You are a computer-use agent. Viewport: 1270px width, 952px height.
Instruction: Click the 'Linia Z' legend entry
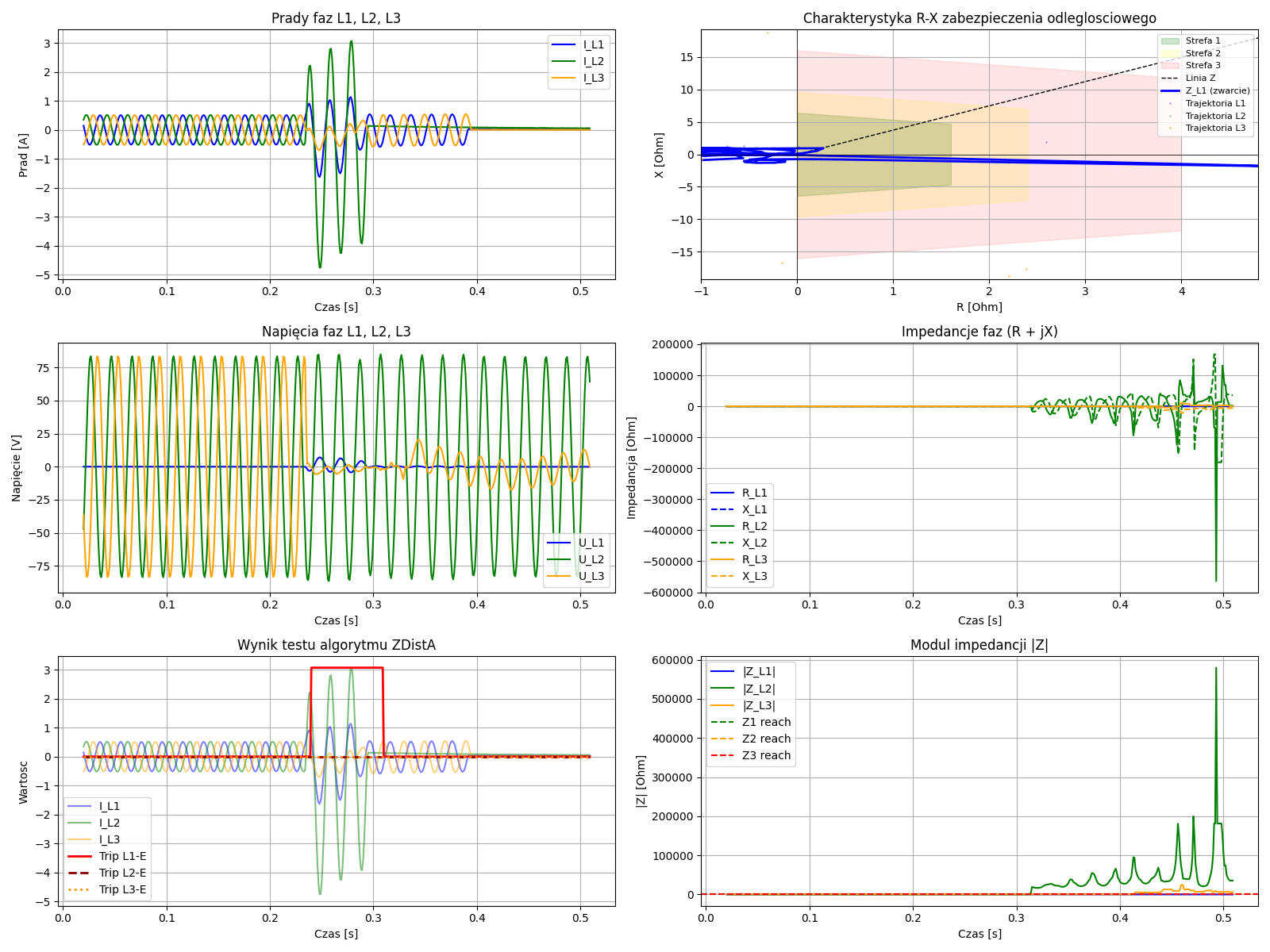1200,78
